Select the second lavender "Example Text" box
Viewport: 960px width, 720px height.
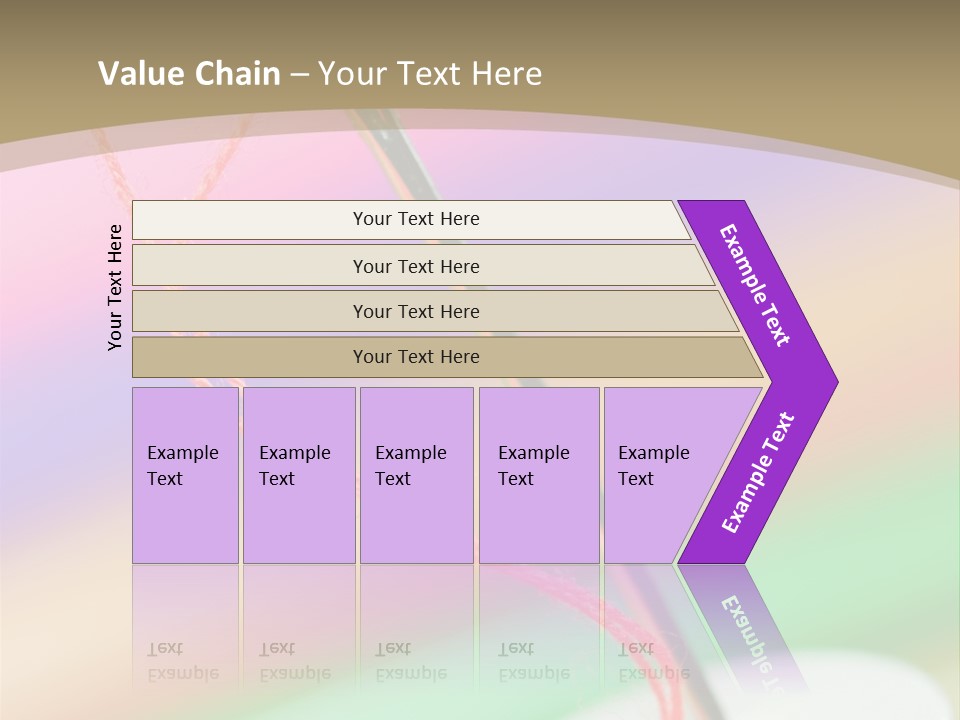point(298,475)
